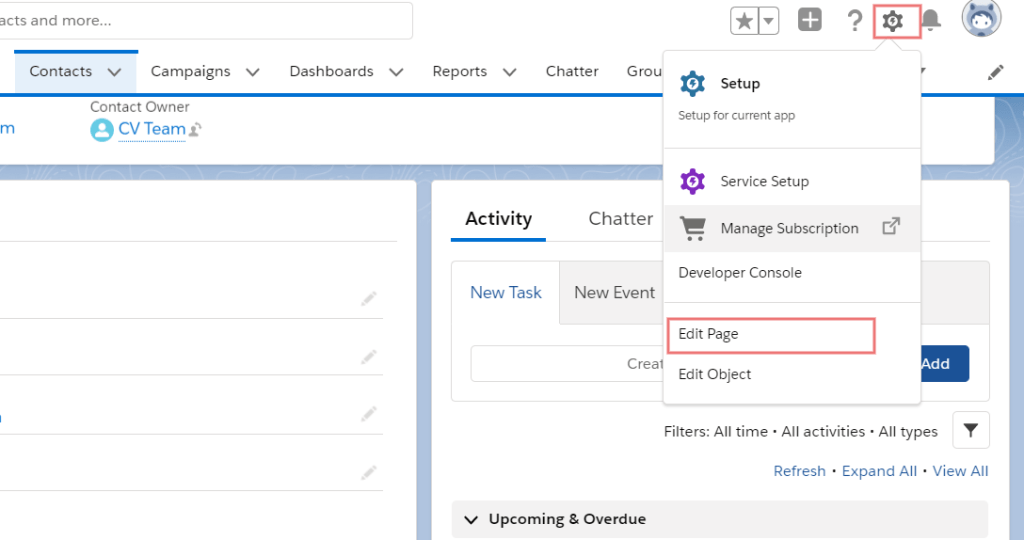Click the change owner icon beside CV Team
Screen dimensions: 1024x540
(195, 130)
